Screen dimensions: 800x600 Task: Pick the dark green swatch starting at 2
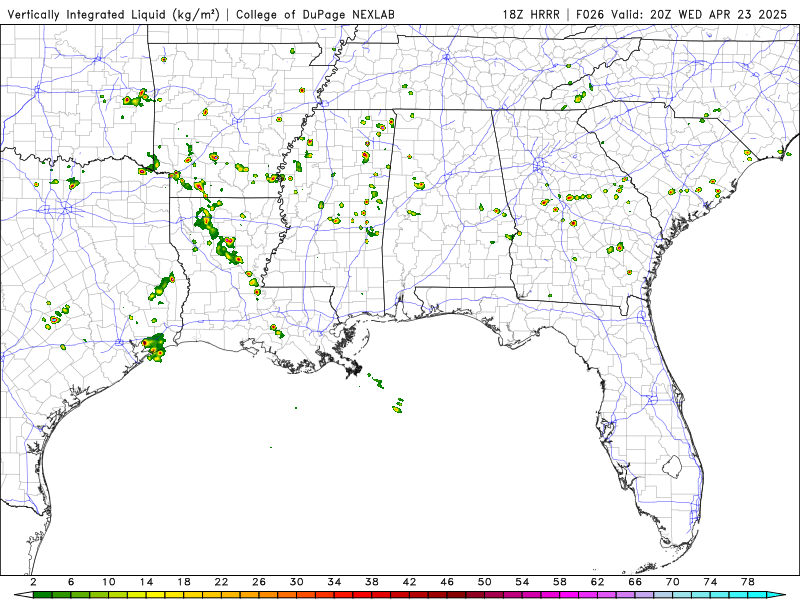43,595
